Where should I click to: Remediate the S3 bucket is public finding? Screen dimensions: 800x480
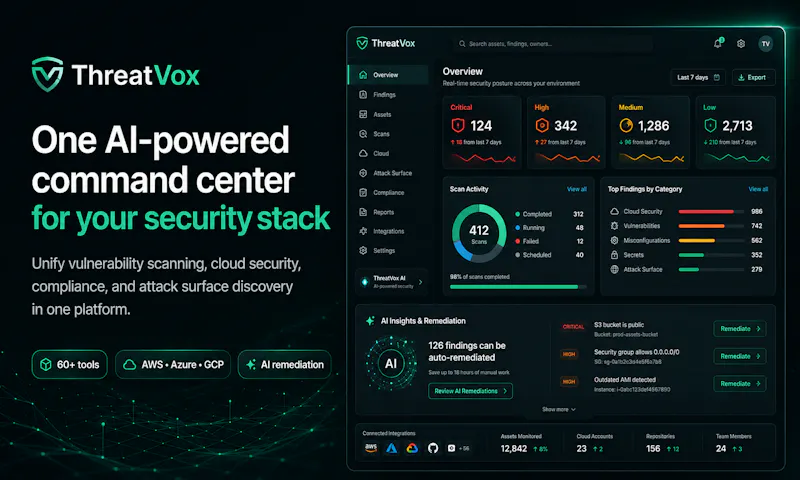point(740,329)
